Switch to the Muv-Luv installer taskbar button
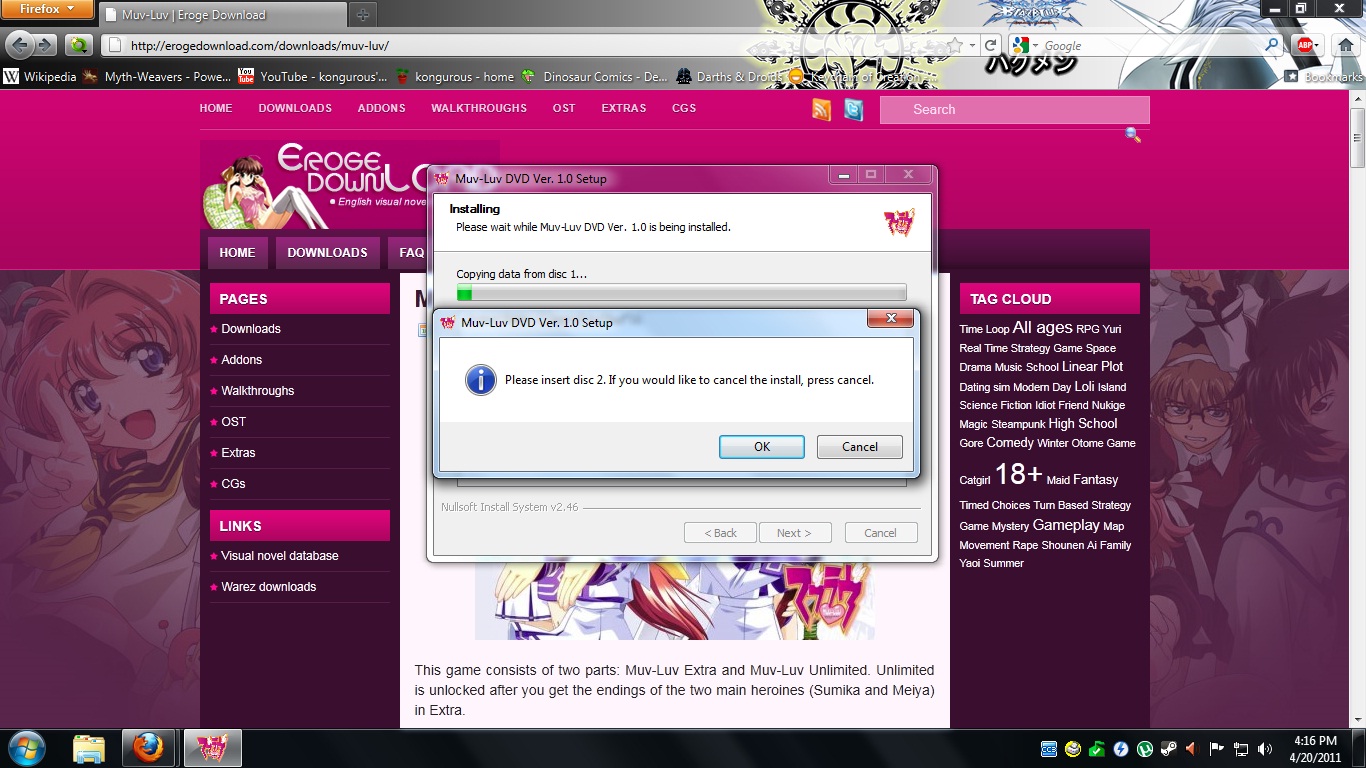This screenshot has height=768, width=1366. point(212,748)
